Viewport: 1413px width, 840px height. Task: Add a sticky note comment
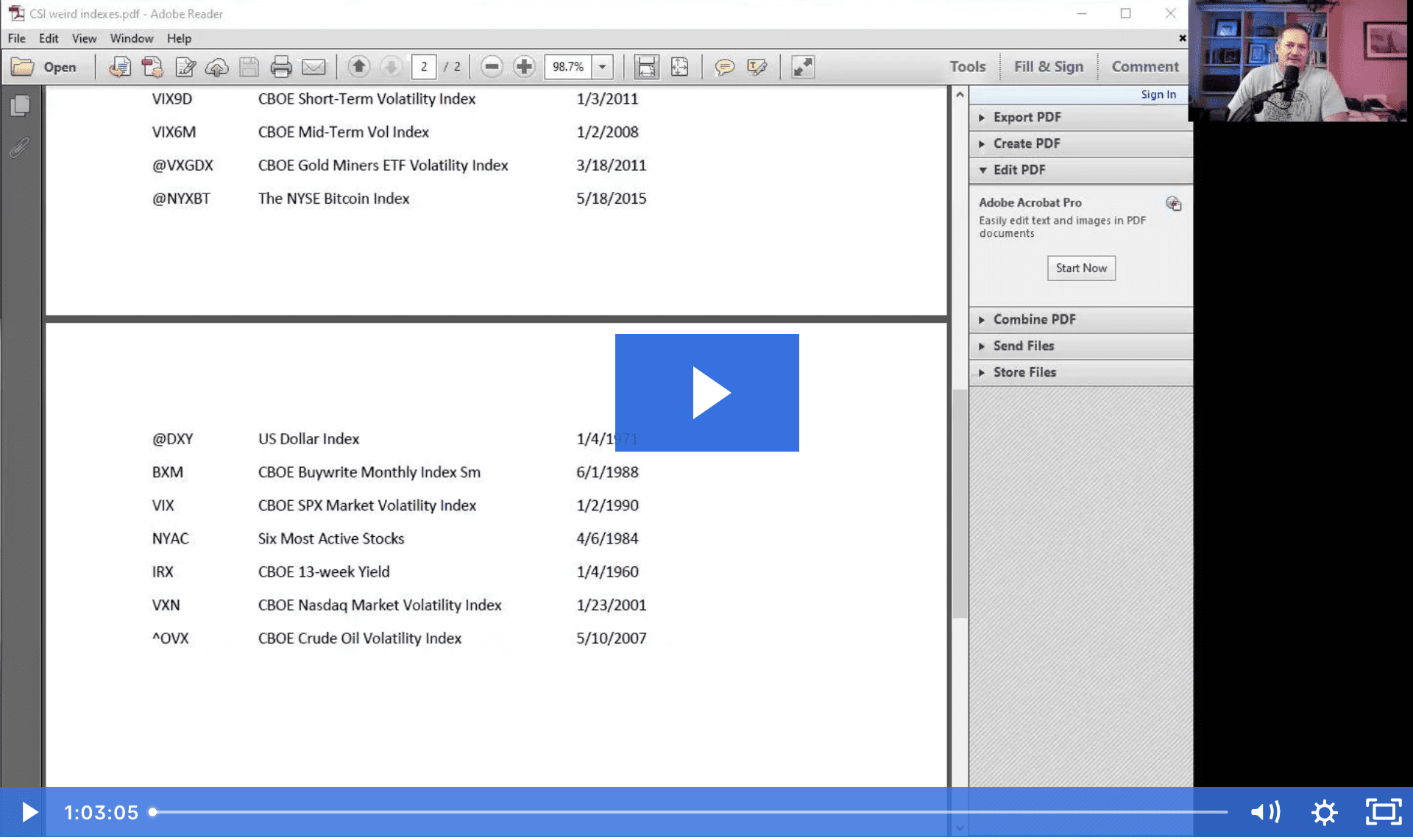point(725,67)
